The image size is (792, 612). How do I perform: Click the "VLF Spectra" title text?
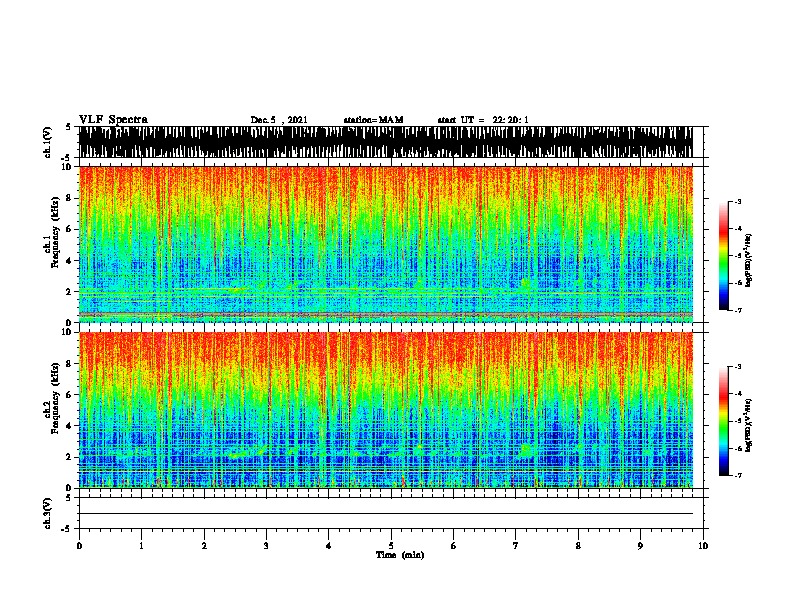click(x=113, y=120)
